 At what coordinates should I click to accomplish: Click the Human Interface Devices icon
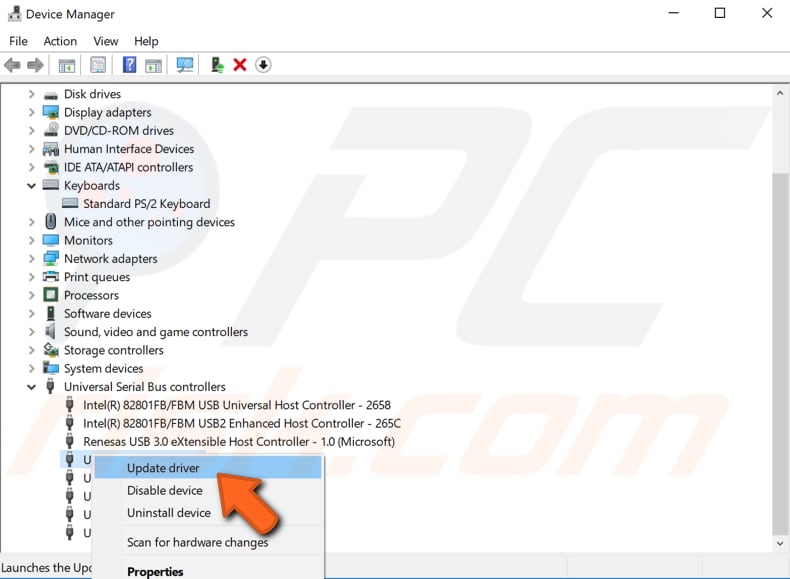51,149
